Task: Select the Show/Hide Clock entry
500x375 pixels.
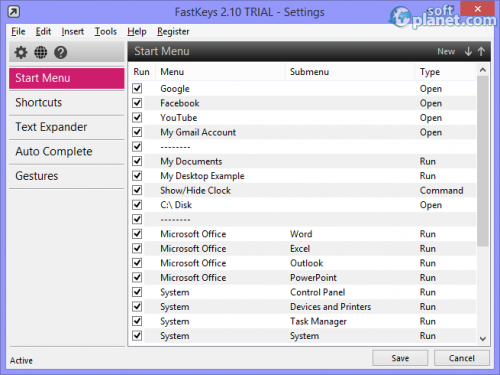Action: [195, 190]
